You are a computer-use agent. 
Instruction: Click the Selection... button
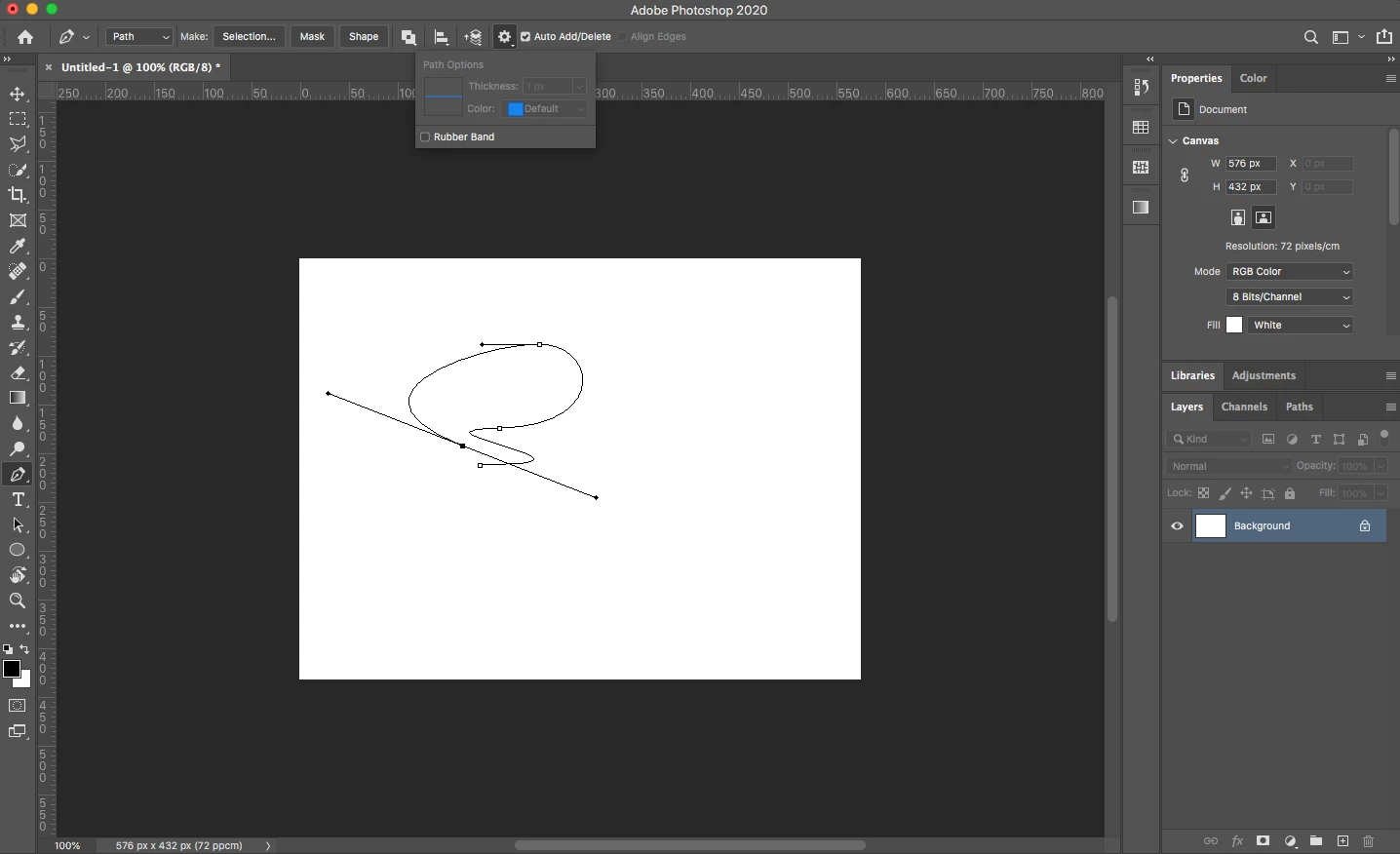point(249,37)
